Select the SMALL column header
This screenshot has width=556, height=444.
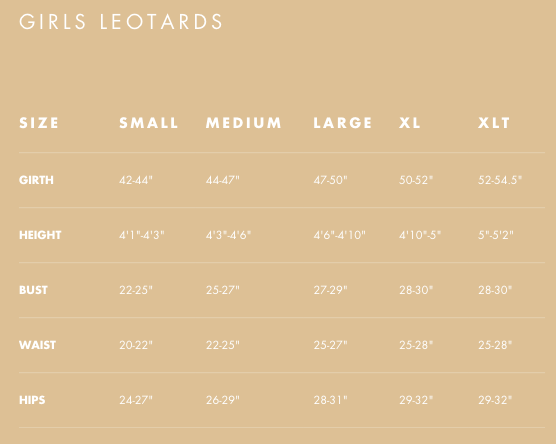pyautogui.click(x=149, y=123)
